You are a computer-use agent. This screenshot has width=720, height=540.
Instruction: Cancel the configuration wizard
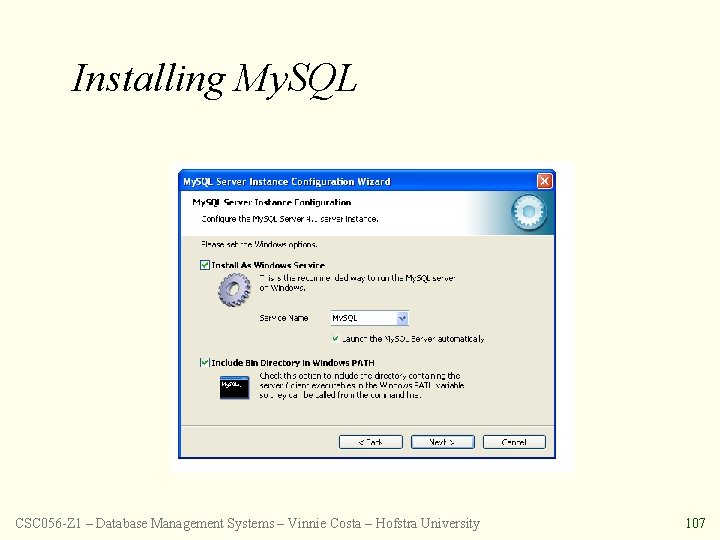(x=514, y=442)
